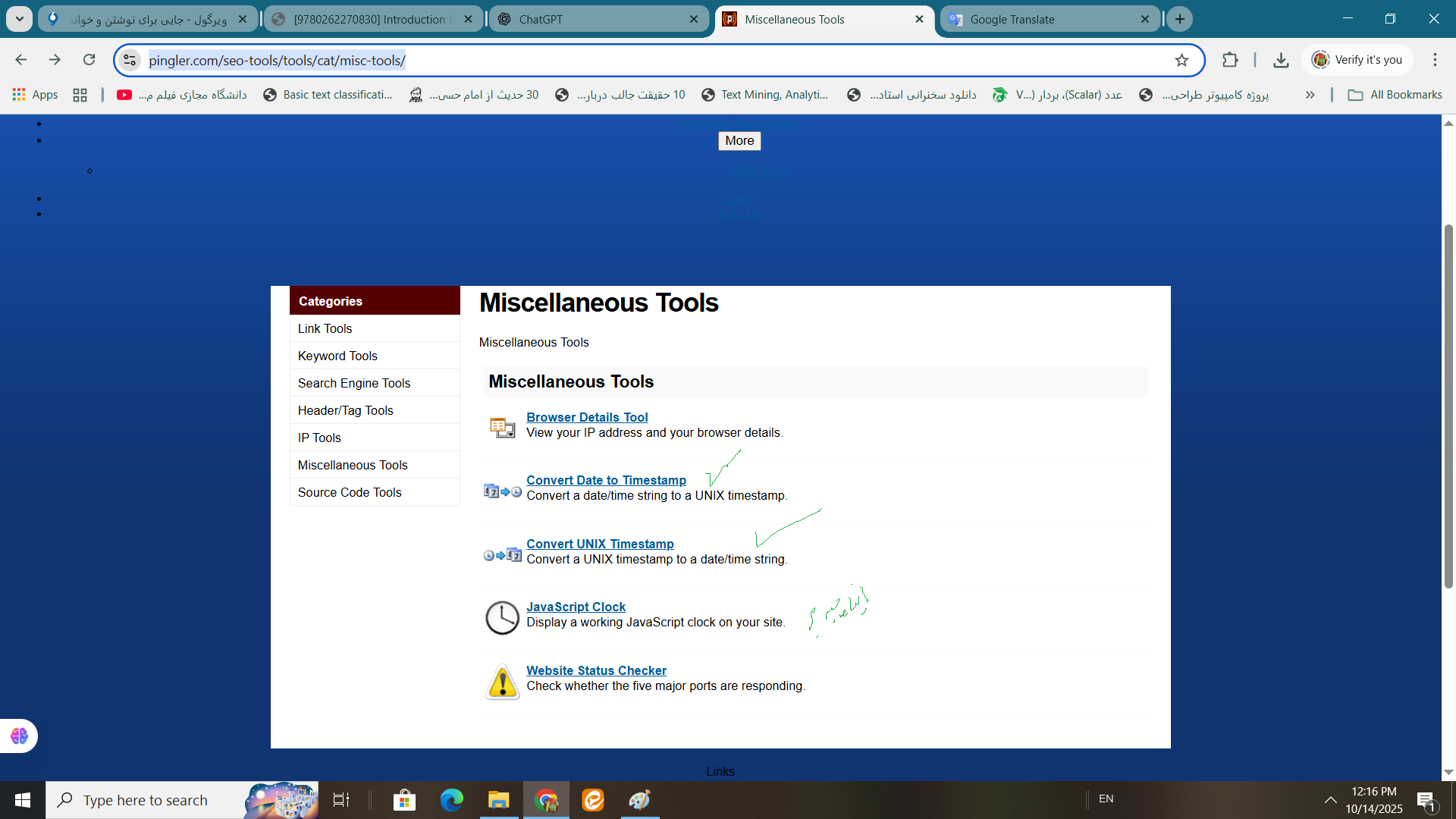Viewport: 1456px width, 819px height.
Task: Expand the hidden bookmarks chevron
Action: point(1310,95)
